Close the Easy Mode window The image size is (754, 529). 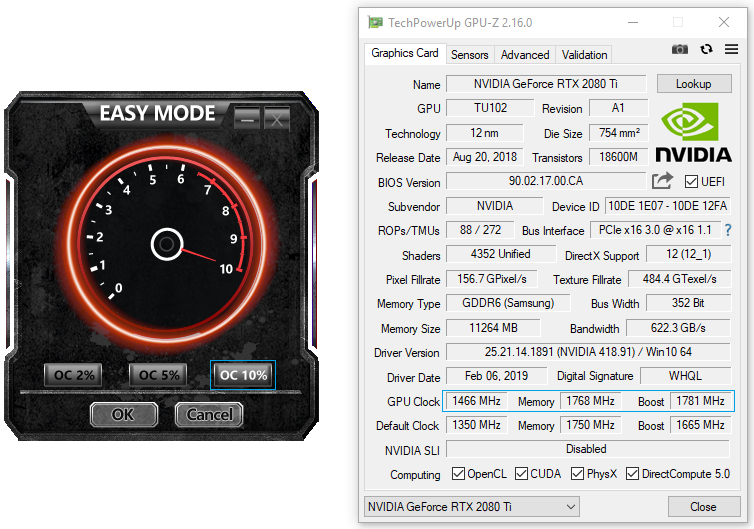coord(276,119)
